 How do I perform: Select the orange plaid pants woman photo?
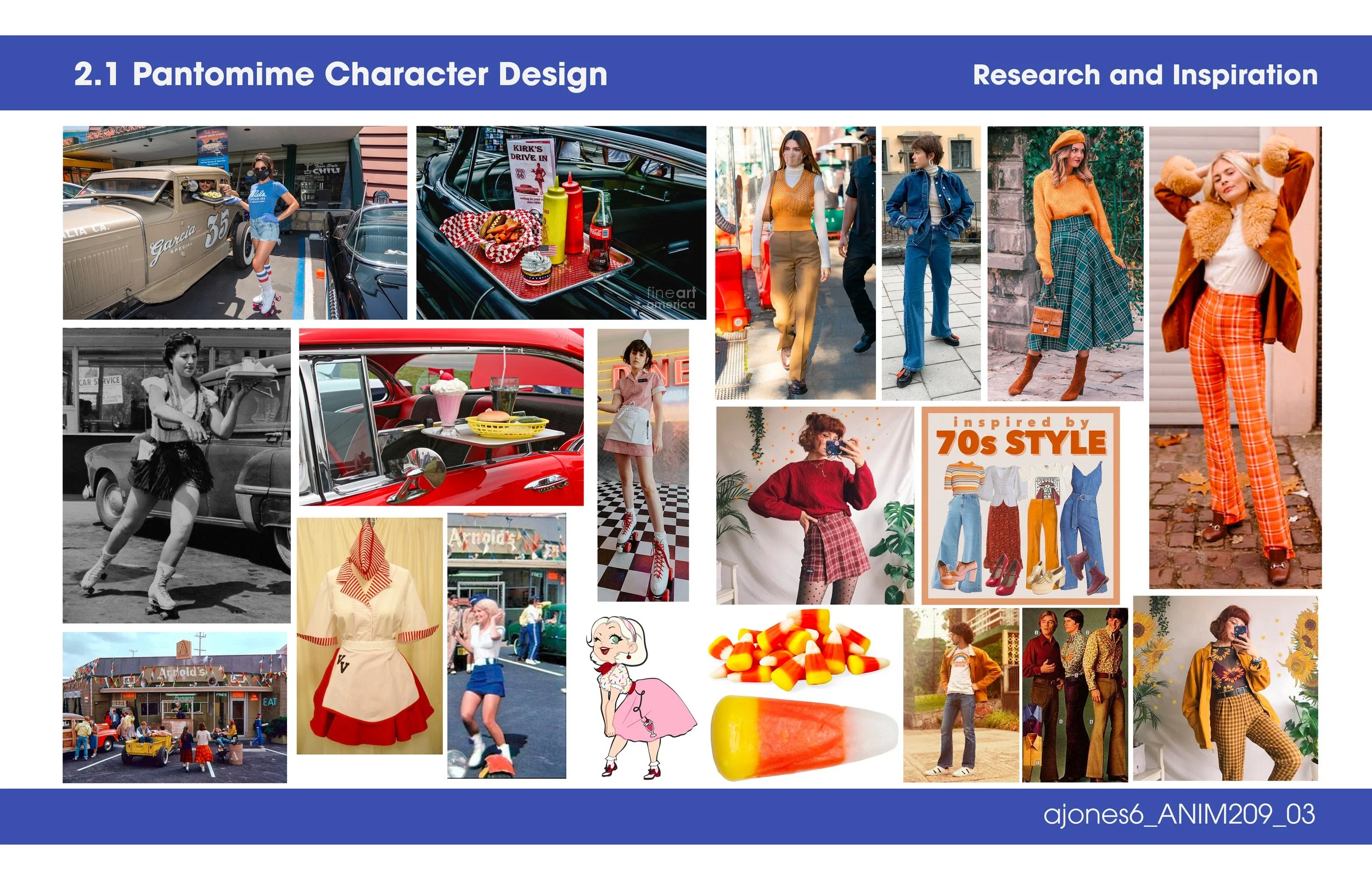point(1235,357)
